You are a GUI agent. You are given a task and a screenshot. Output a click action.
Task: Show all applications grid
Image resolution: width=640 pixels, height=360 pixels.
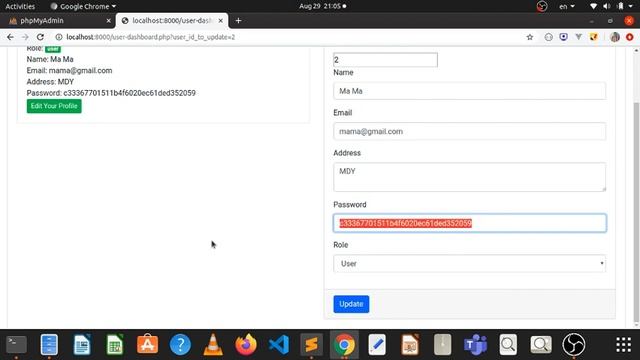[623, 345]
